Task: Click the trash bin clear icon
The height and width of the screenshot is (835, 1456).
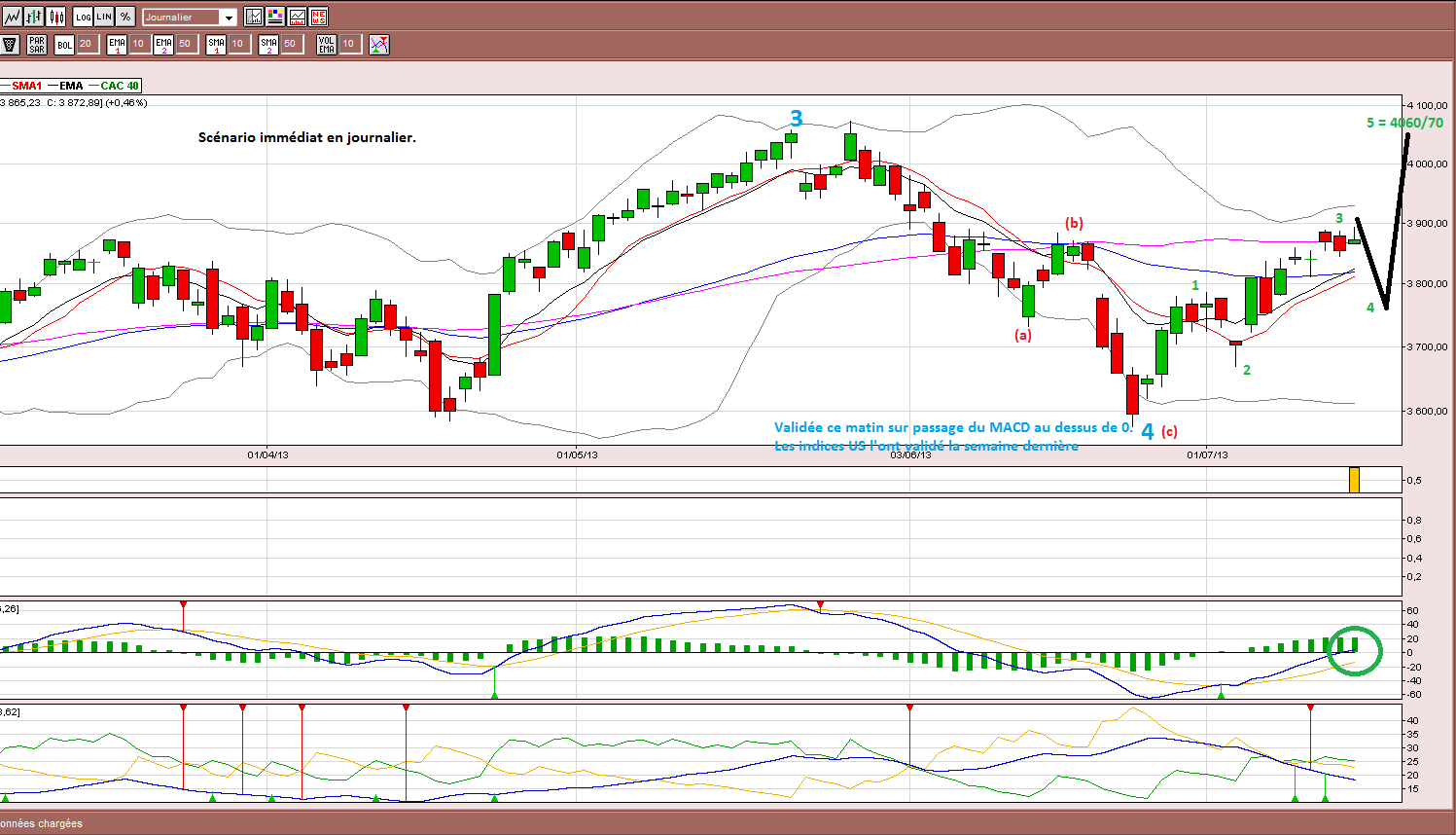Action: click(10, 45)
